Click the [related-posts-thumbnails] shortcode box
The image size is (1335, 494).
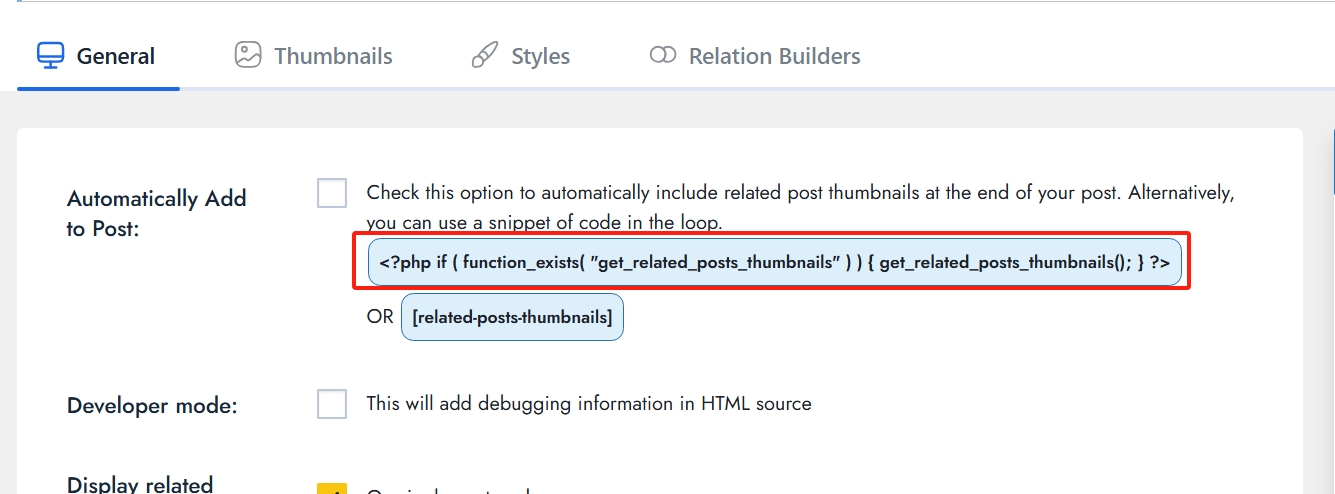click(x=512, y=317)
